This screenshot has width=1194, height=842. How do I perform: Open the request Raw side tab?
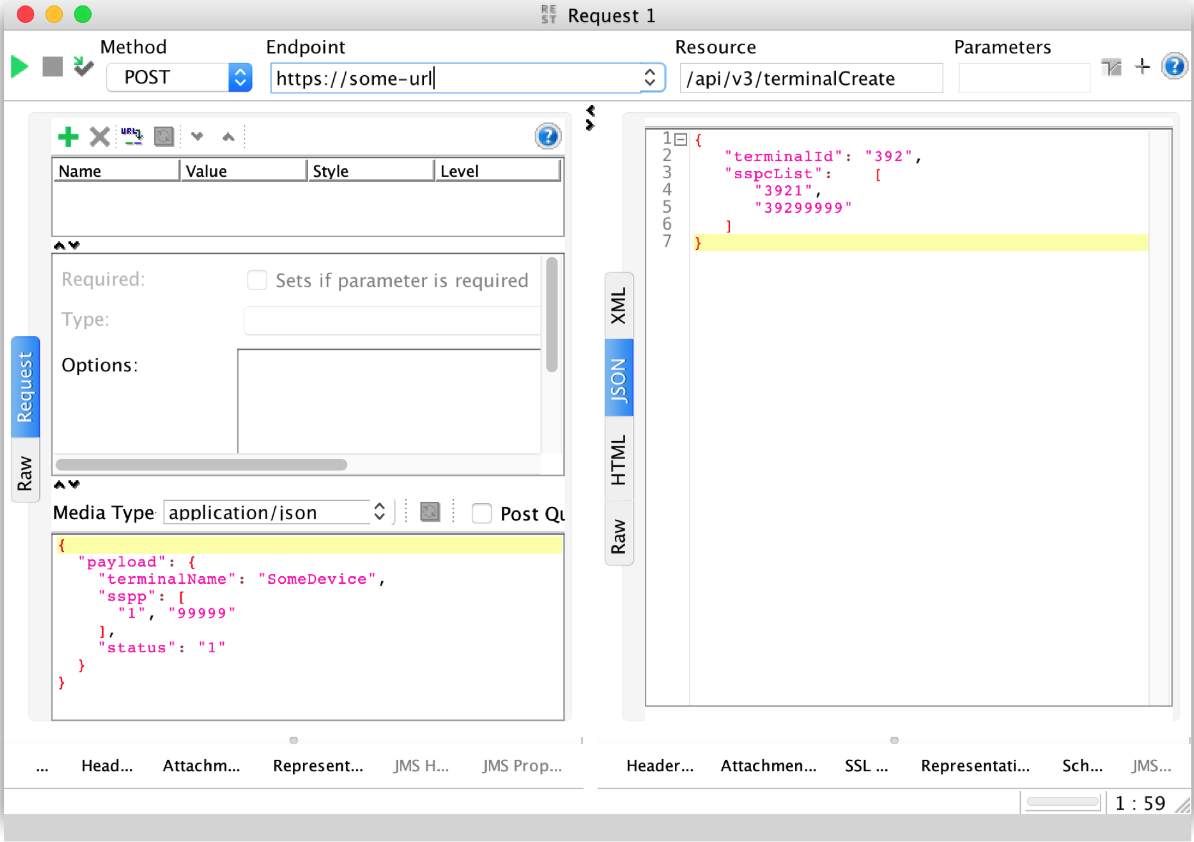click(25, 471)
